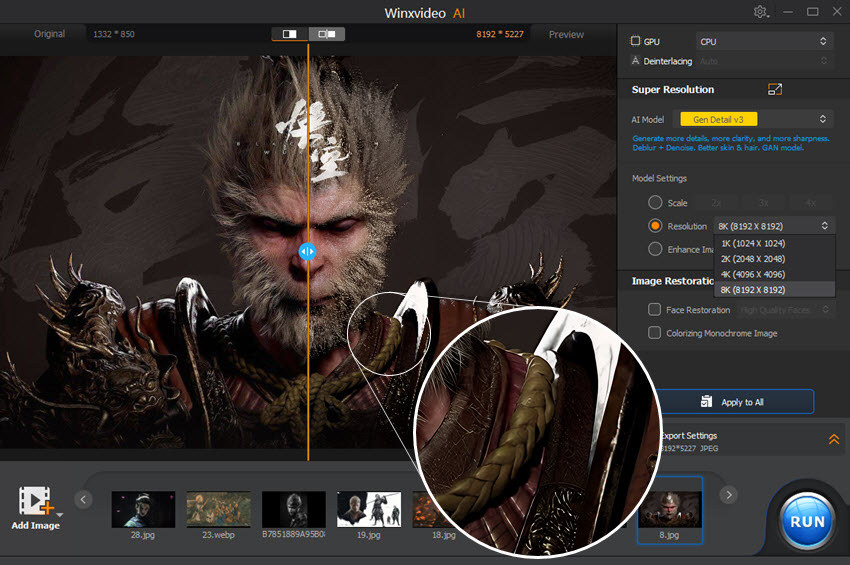Pick 8K (8192 X 8192) from list
This screenshot has width=850, height=565.
(x=775, y=290)
